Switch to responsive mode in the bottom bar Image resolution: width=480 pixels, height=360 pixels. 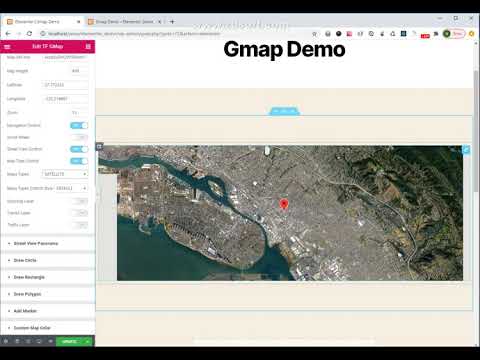click(x=39, y=341)
